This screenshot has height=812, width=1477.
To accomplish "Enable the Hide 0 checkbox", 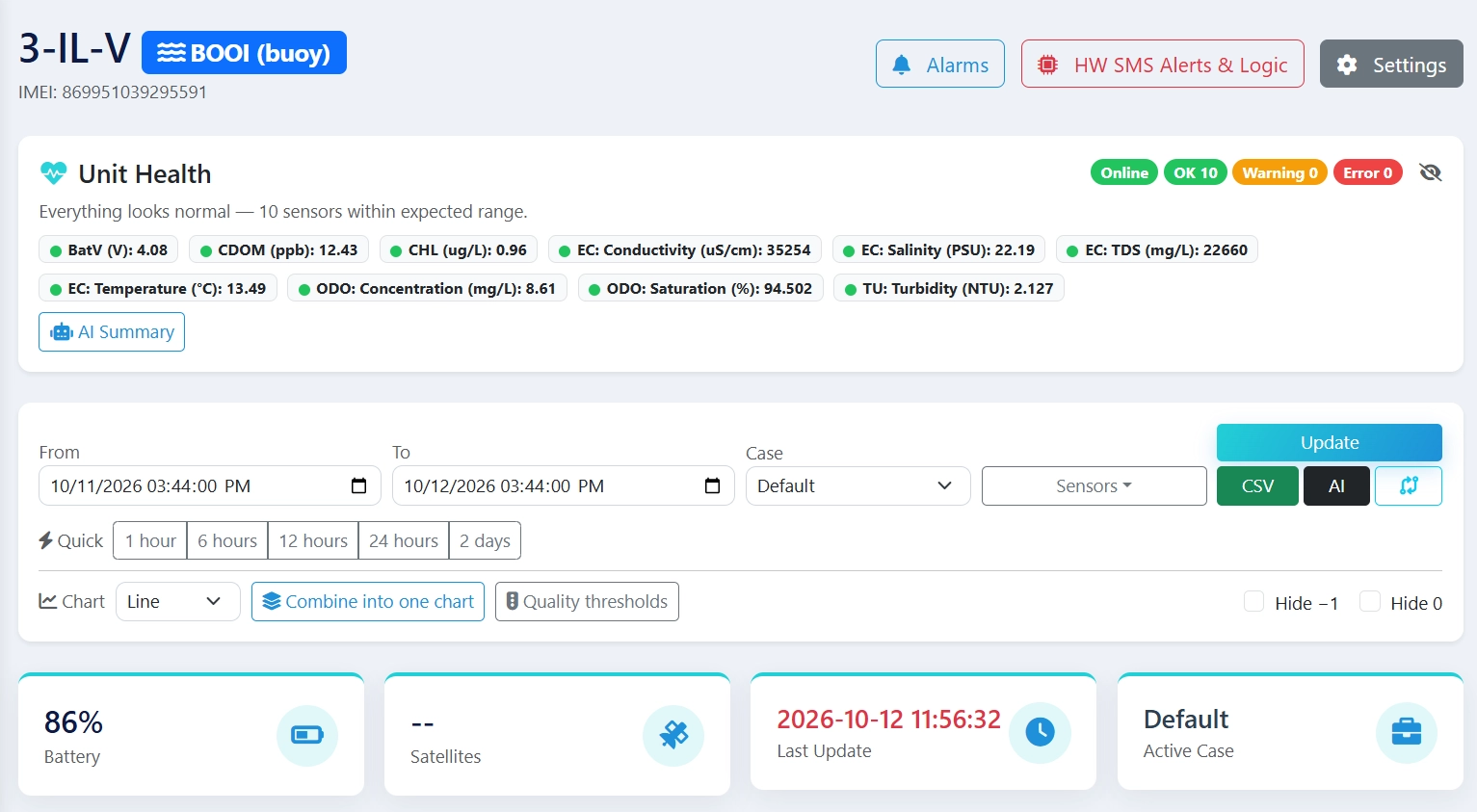I will click(x=1370, y=602).
